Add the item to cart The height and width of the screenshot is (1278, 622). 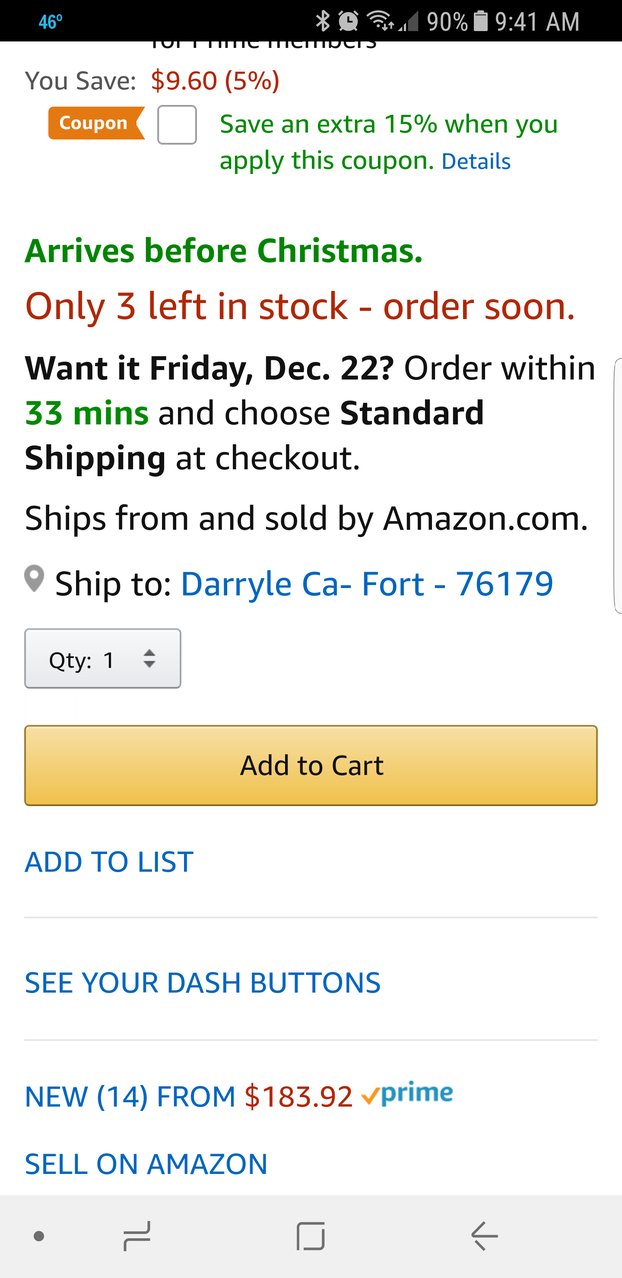tap(311, 765)
